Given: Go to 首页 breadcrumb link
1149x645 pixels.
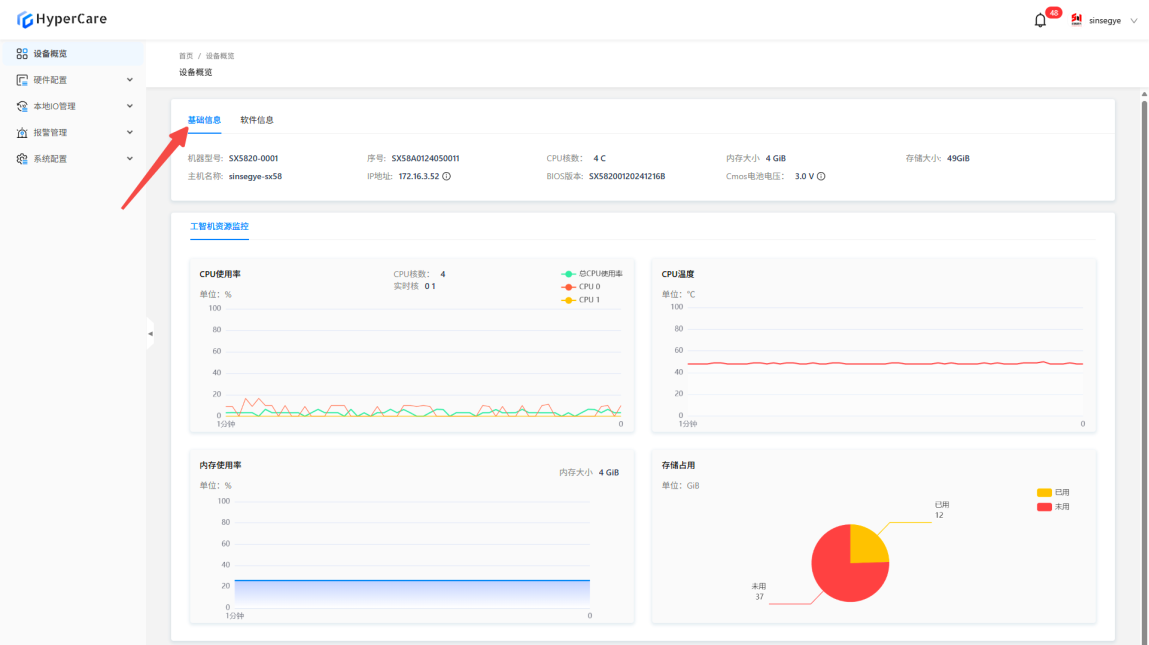Looking at the screenshot, I should click(x=186, y=56).
